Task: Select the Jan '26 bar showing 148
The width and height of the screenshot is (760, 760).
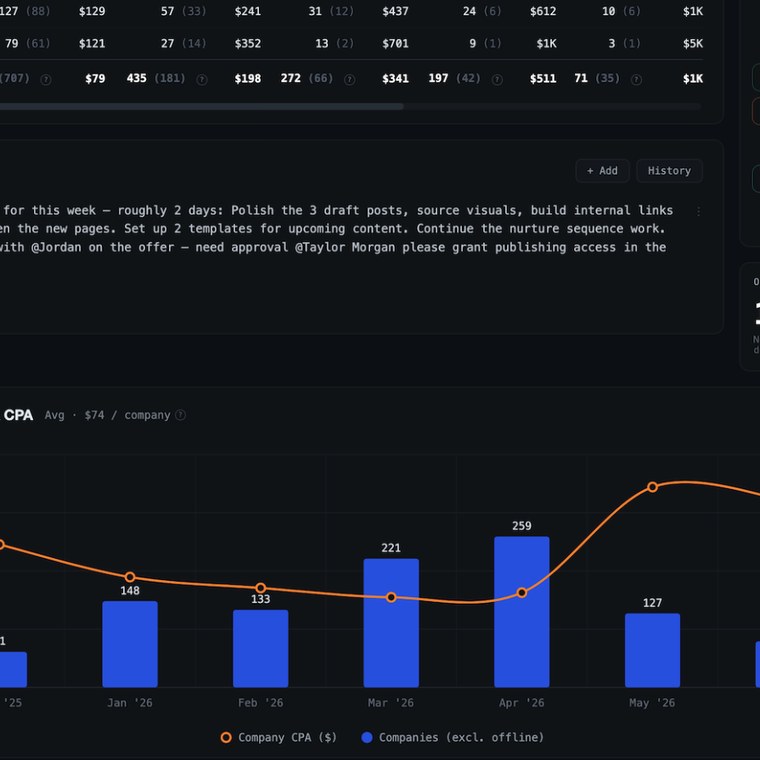Action: pyautogui.click(x=130, y=644)
